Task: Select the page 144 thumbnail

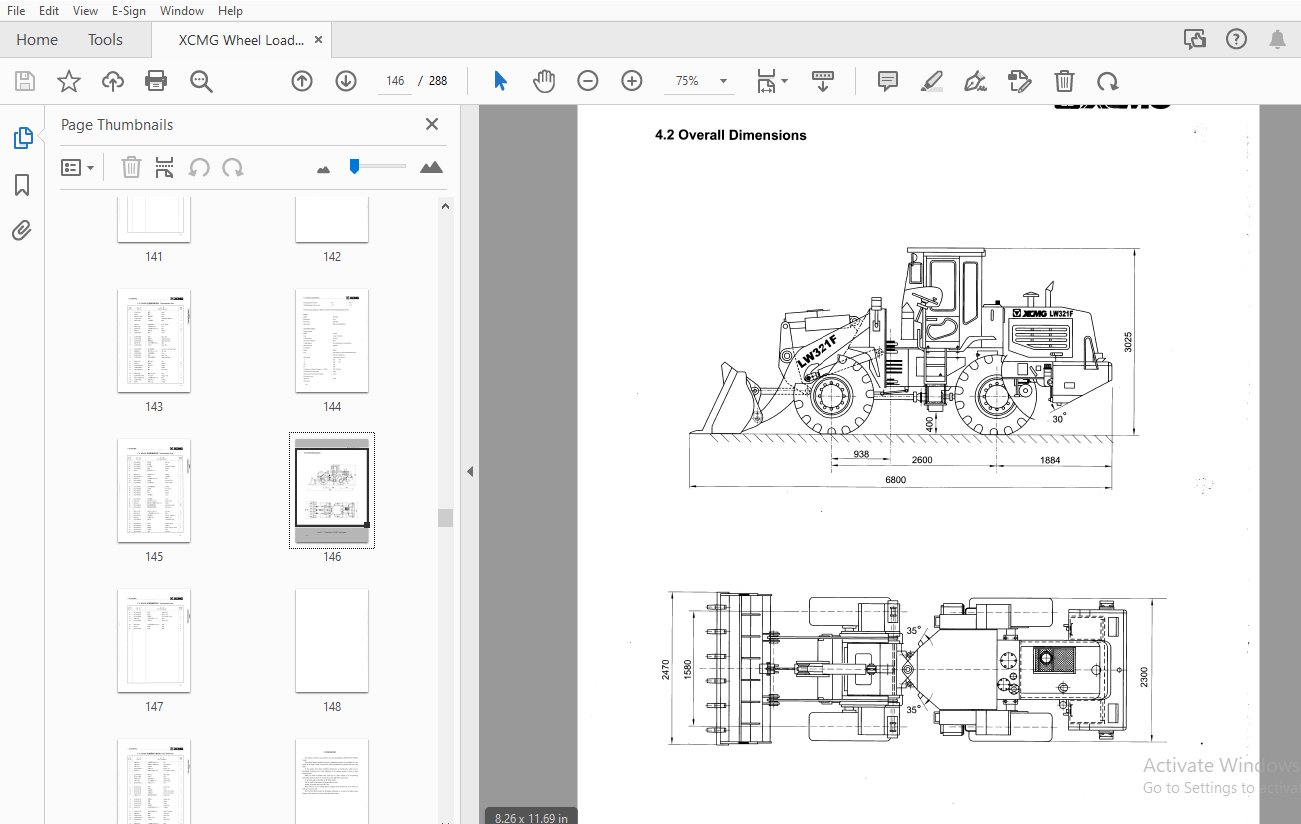Action: (332, 341)
